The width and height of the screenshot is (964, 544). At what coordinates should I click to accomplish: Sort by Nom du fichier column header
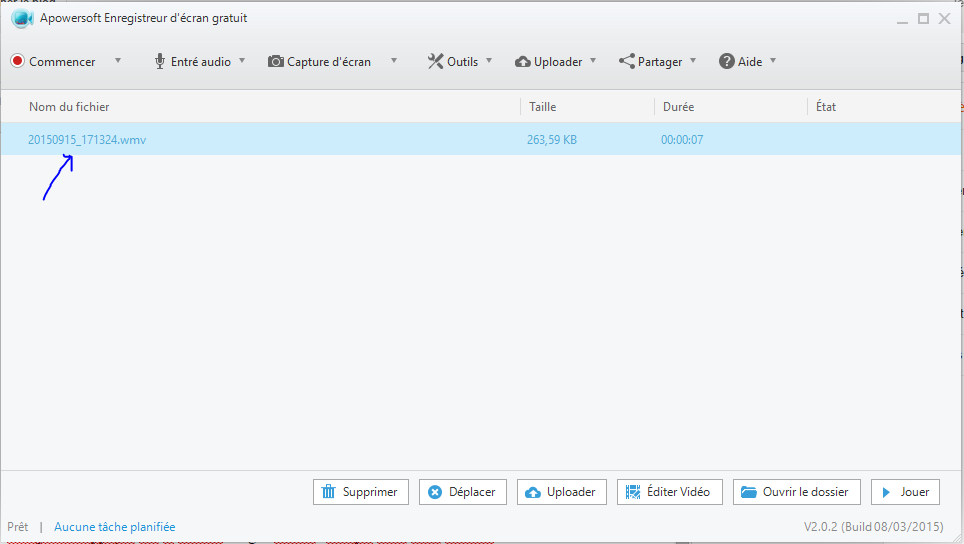point(69,106)
